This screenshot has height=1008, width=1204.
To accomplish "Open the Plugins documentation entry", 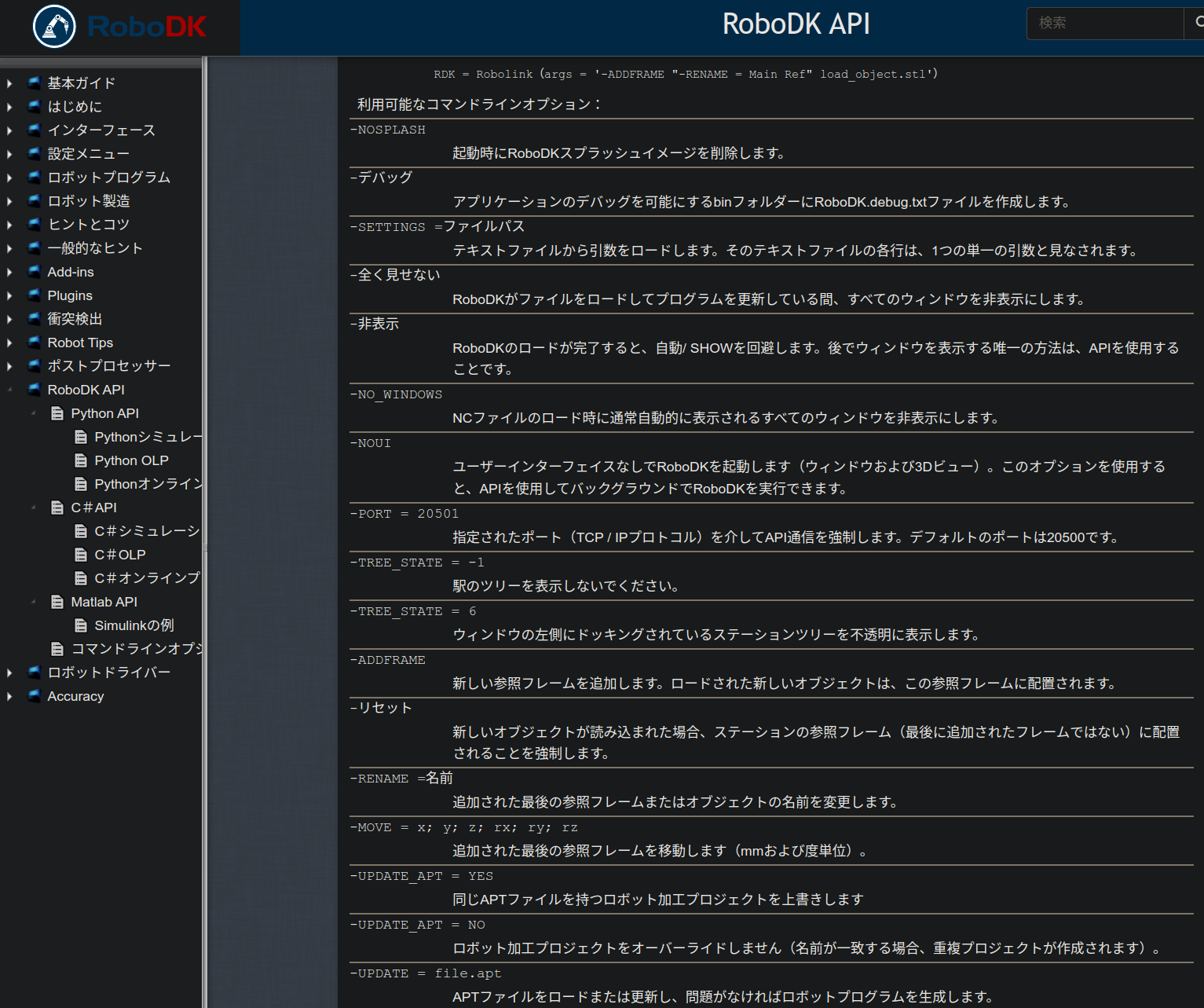I will click(70, 295).
